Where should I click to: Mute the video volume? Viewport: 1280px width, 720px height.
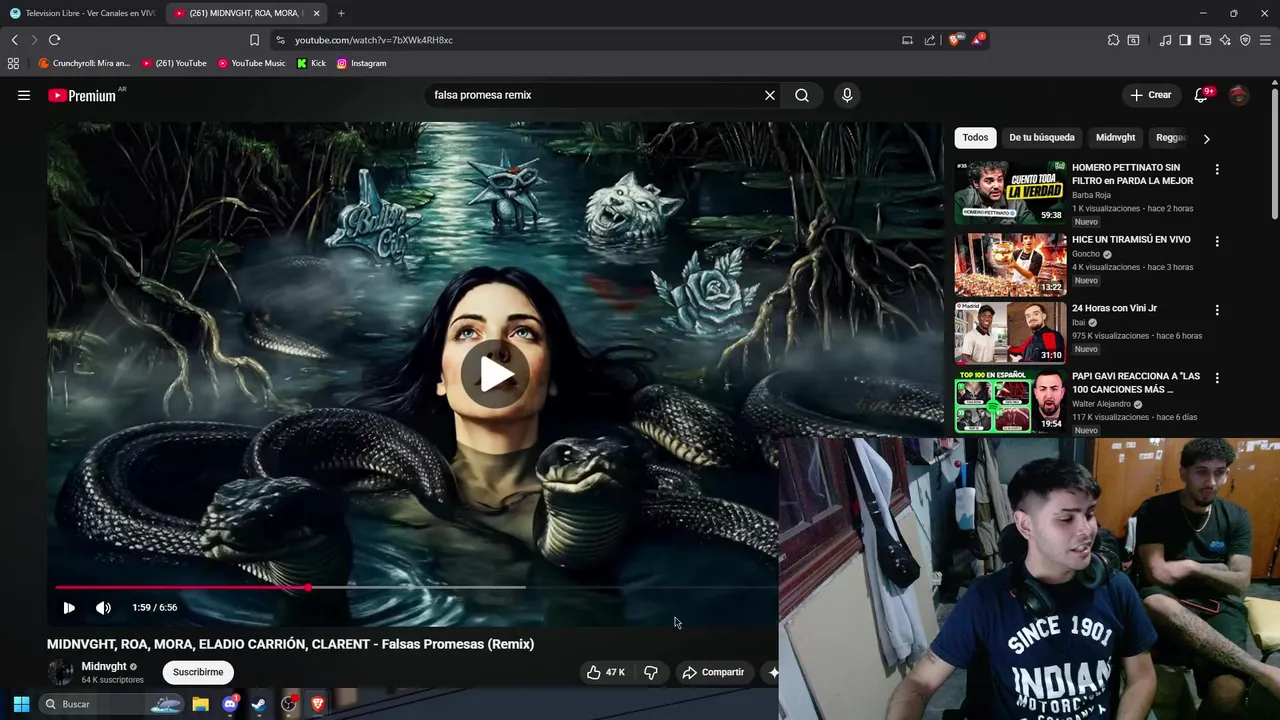pos(103,607)
